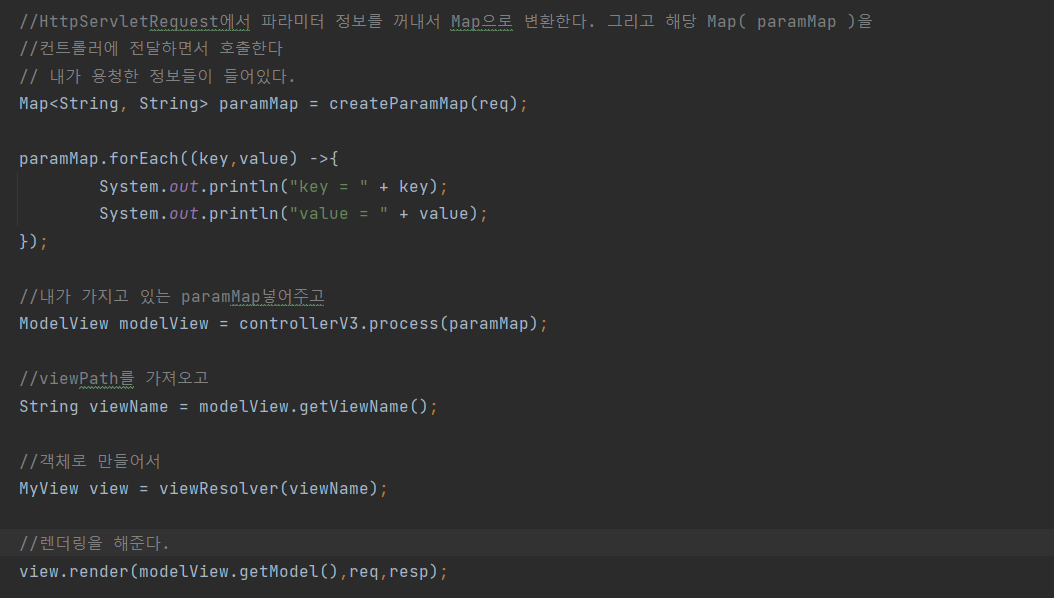Click the createParamMap(req) method call

423,103
